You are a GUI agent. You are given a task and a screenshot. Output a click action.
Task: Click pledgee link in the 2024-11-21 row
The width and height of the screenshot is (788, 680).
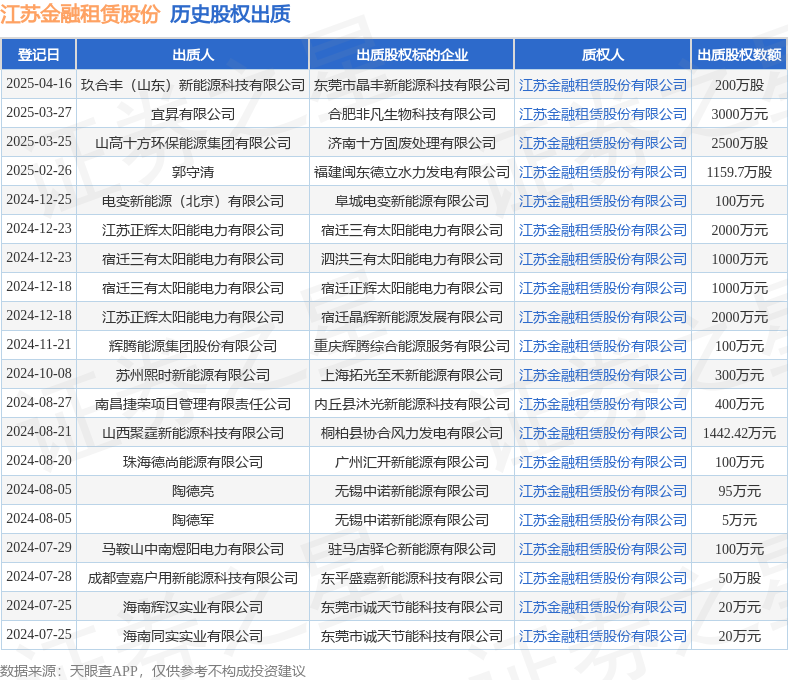pos(603,346)
